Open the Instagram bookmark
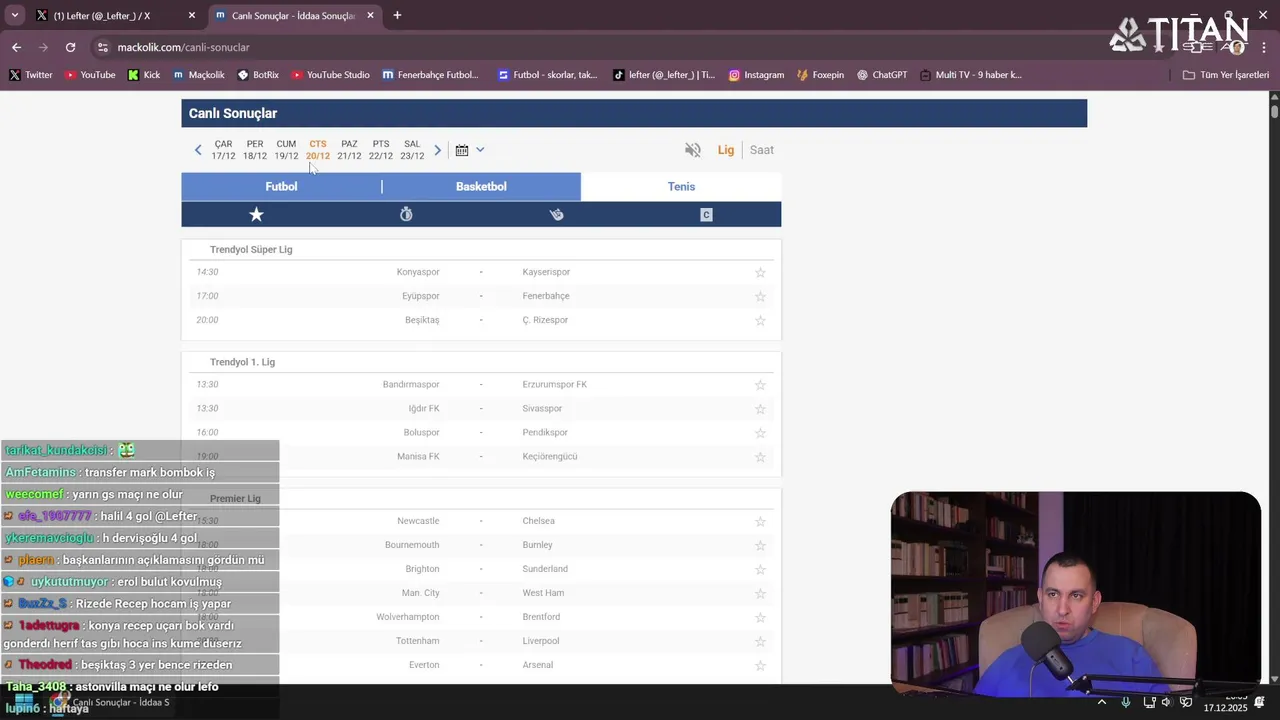 tap(756, 75)
